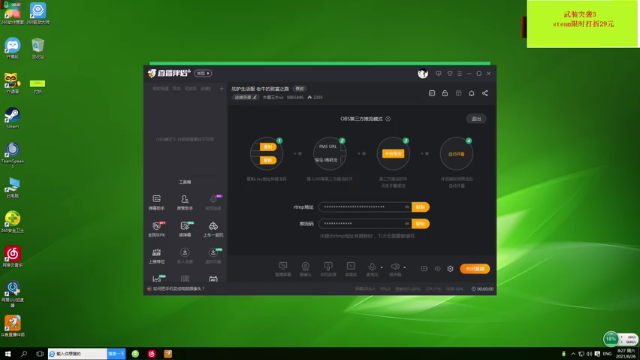The width and height of the screenshot is (640, 360).
Task: Open the 上车一起玩 car icon tool
Action: 213,229
